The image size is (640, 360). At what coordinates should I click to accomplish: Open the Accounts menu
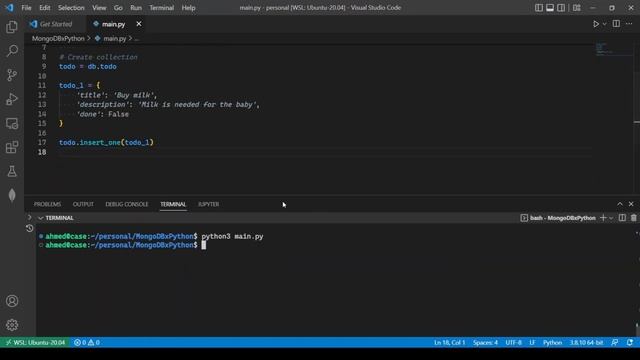[12, 301]
